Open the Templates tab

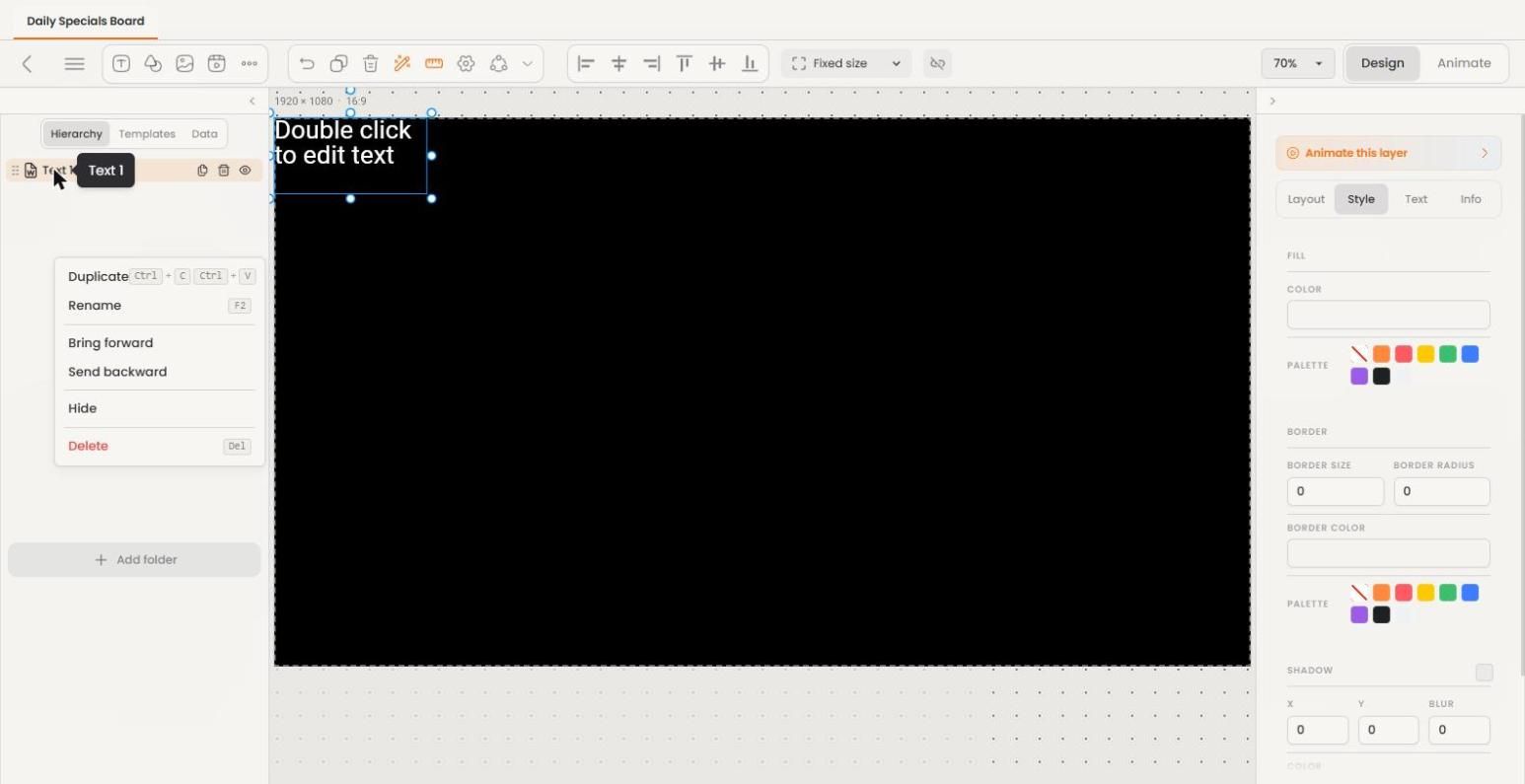point(147,134)
